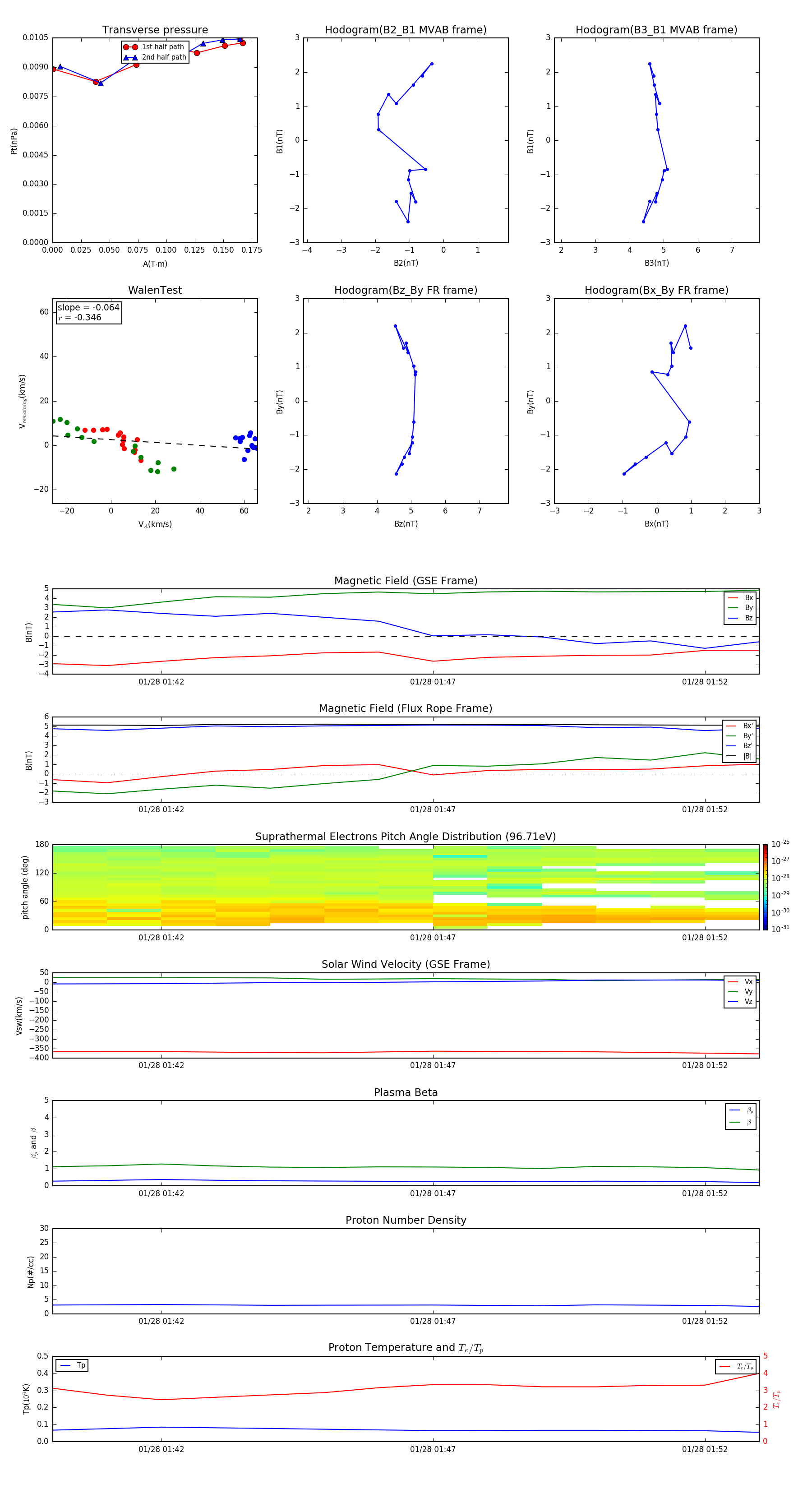Click the "Bz(nT)" x-axis label
The height and width of the screenshot is (1489, 812).
(406, 524)
